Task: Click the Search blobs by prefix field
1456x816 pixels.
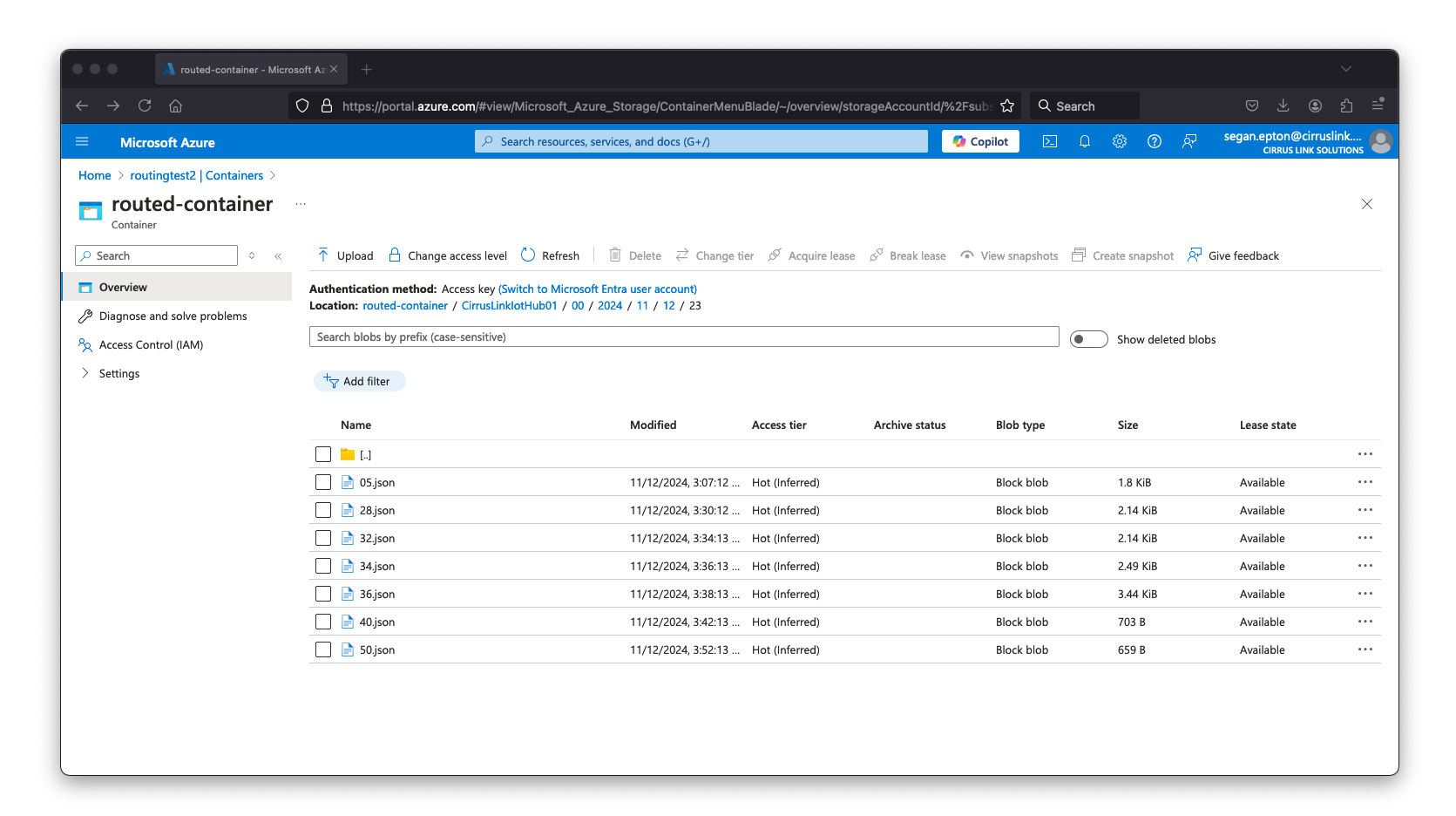Action: click(x=684, y=337)
